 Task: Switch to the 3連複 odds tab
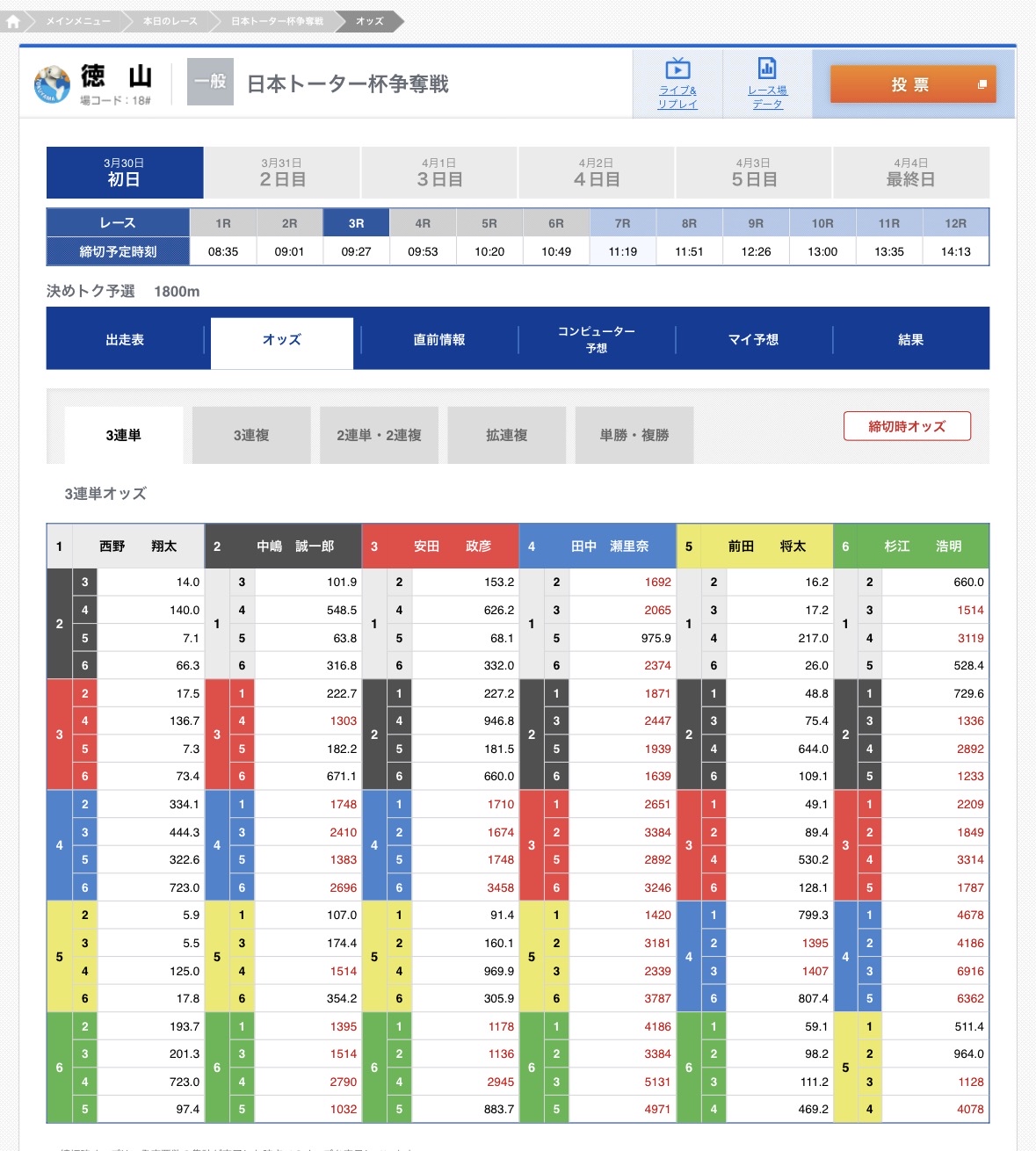pos(250,434)
